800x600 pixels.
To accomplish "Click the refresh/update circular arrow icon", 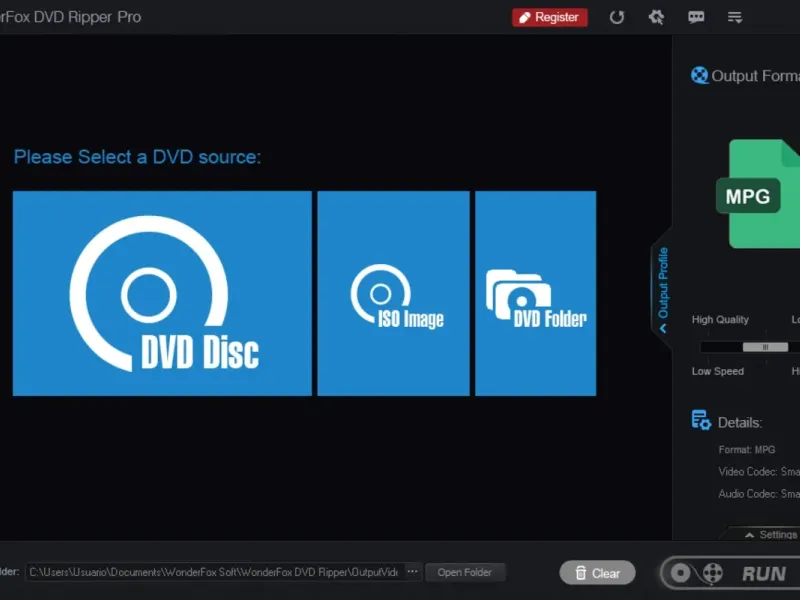I will point(617,17).
